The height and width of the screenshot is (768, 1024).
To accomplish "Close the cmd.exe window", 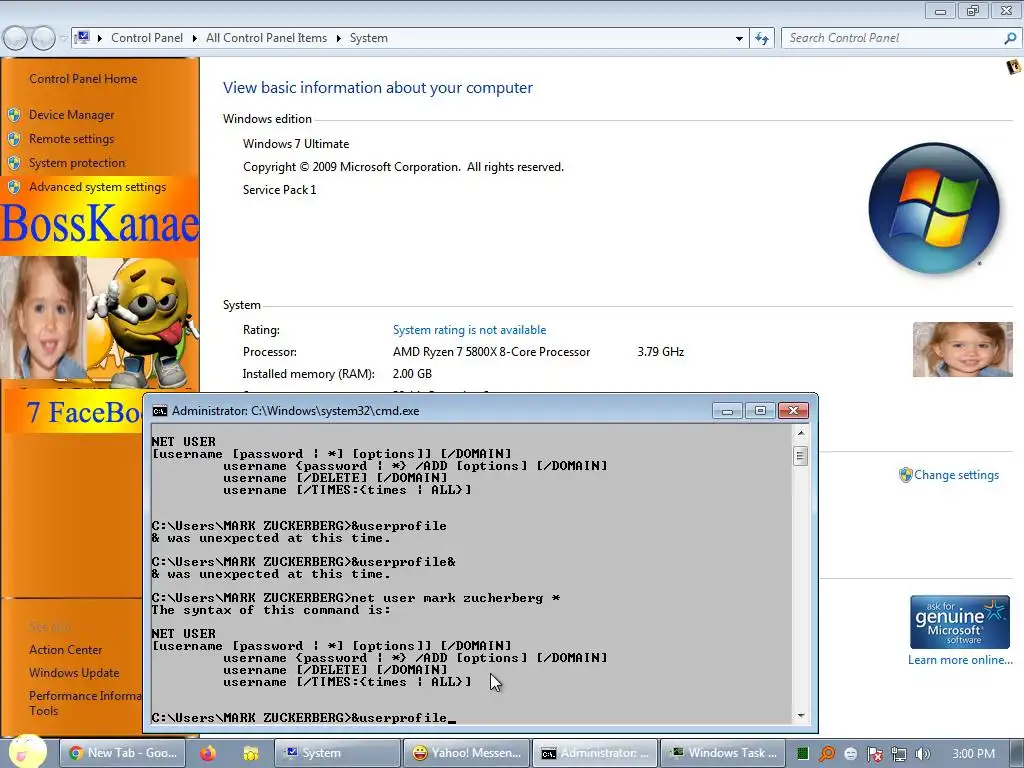I will (793, 411).
